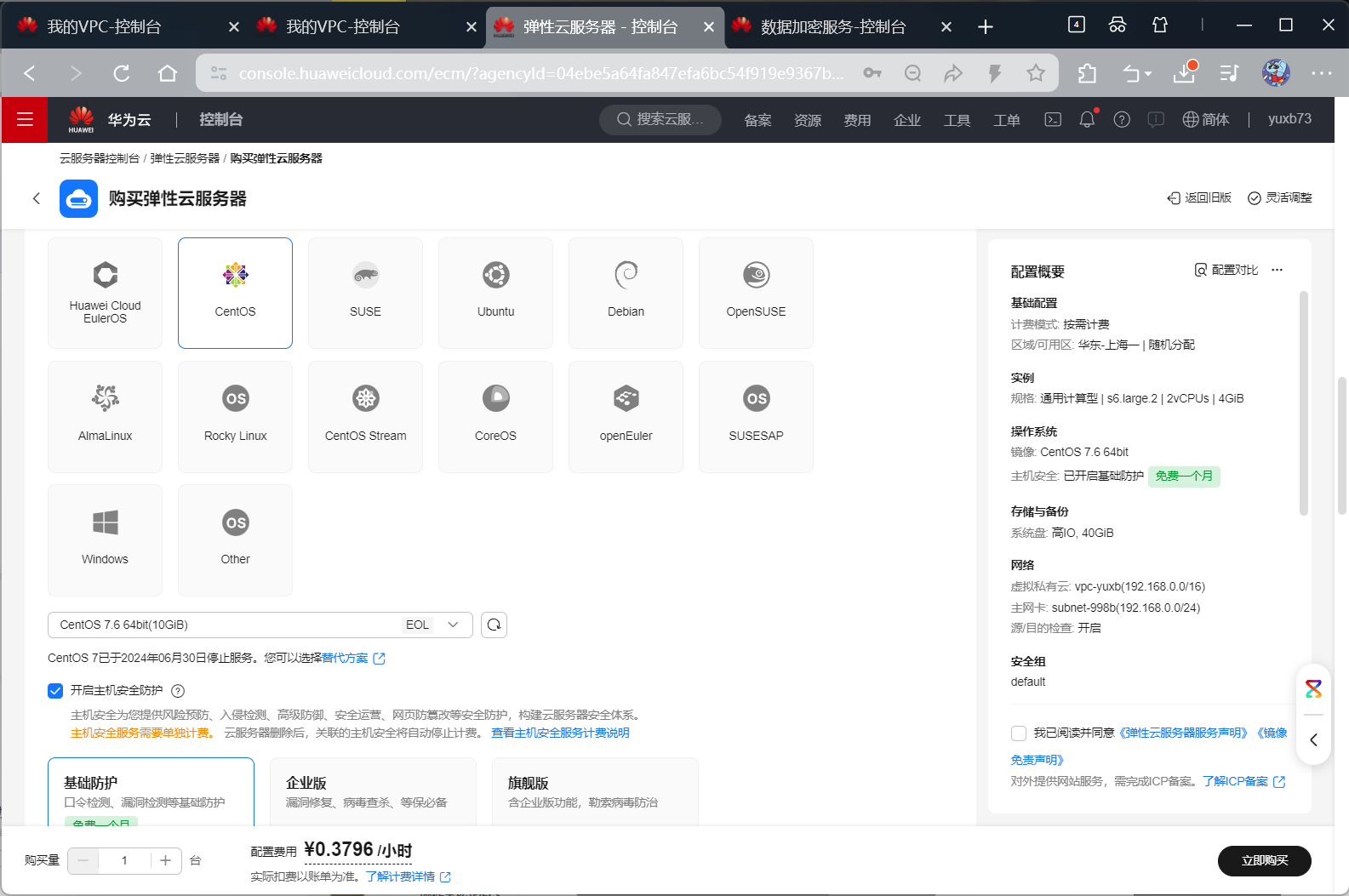Uncheck enable host security protection
The height and width of the screenshot is (896, 1349).
tap(55, 691)
